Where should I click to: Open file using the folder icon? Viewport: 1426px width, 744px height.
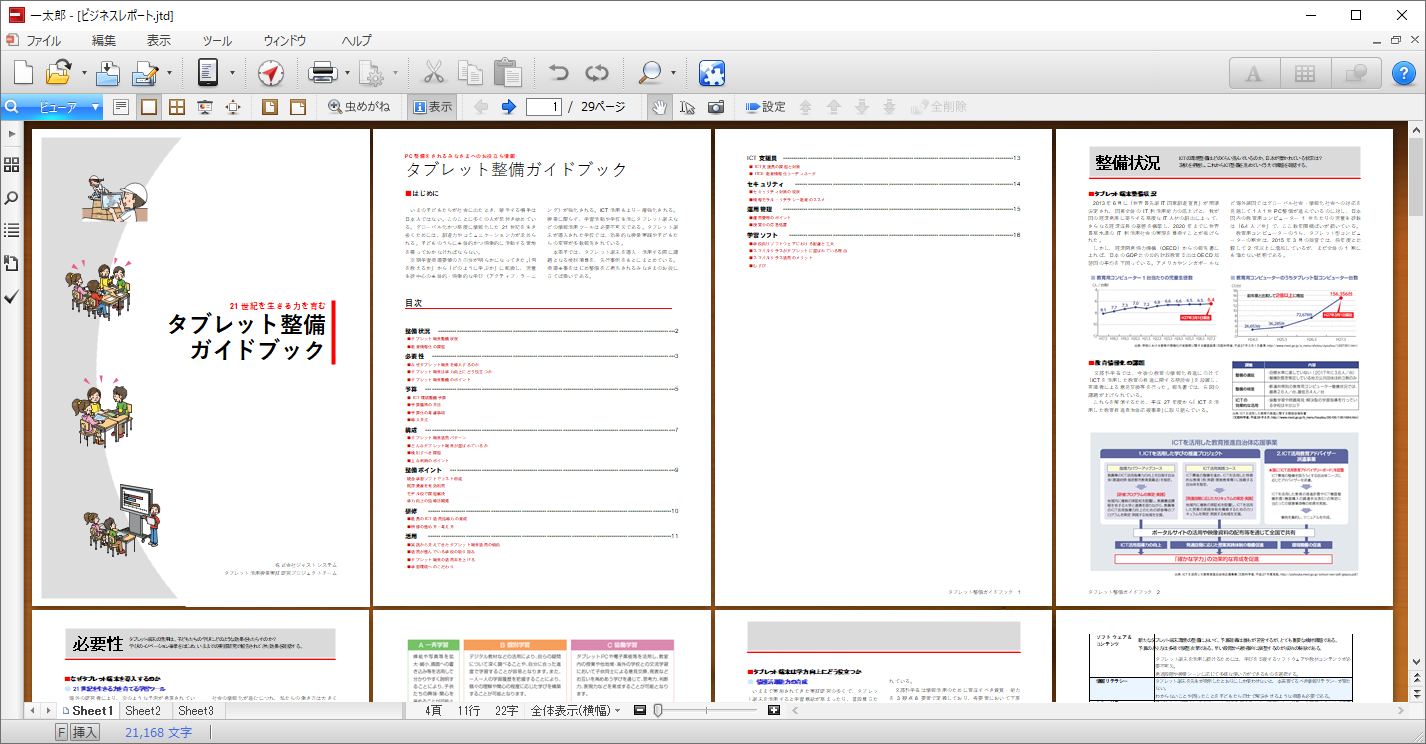[59, 73]
